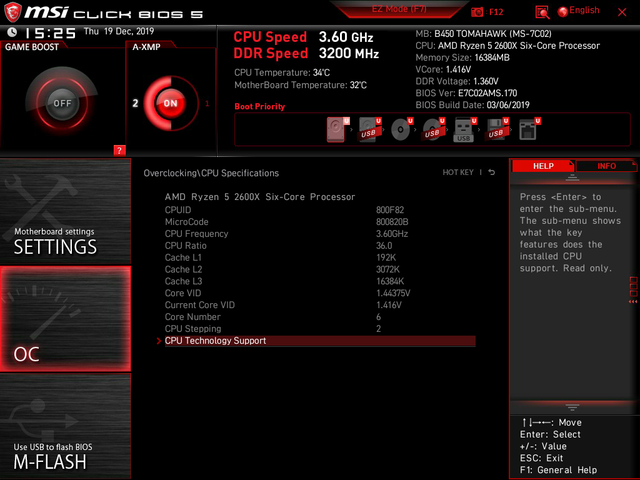Click the MotherBoard Temperature 32°C reading
This screenshot has height=480, width=640.
pos(300,85)
